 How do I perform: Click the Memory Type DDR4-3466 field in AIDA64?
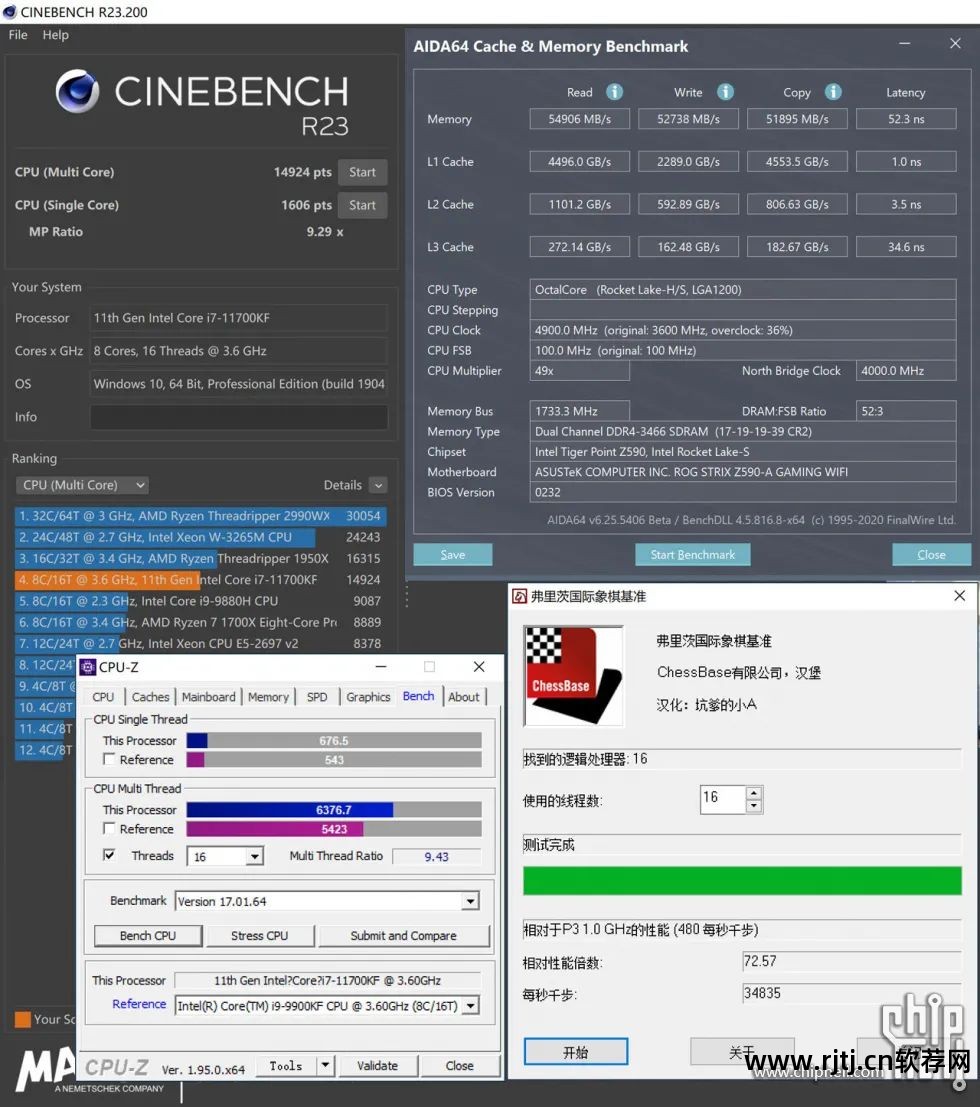(743, 431)
